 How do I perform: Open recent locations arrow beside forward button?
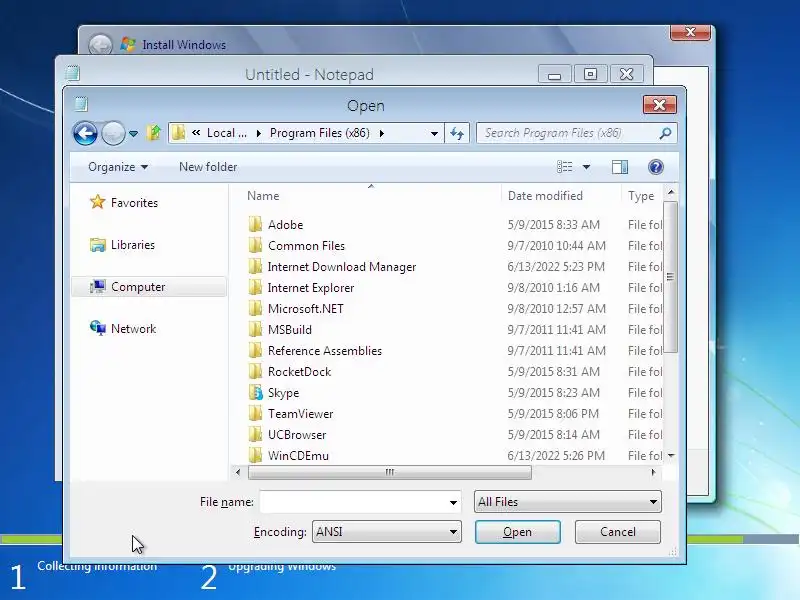click(133, 134)
